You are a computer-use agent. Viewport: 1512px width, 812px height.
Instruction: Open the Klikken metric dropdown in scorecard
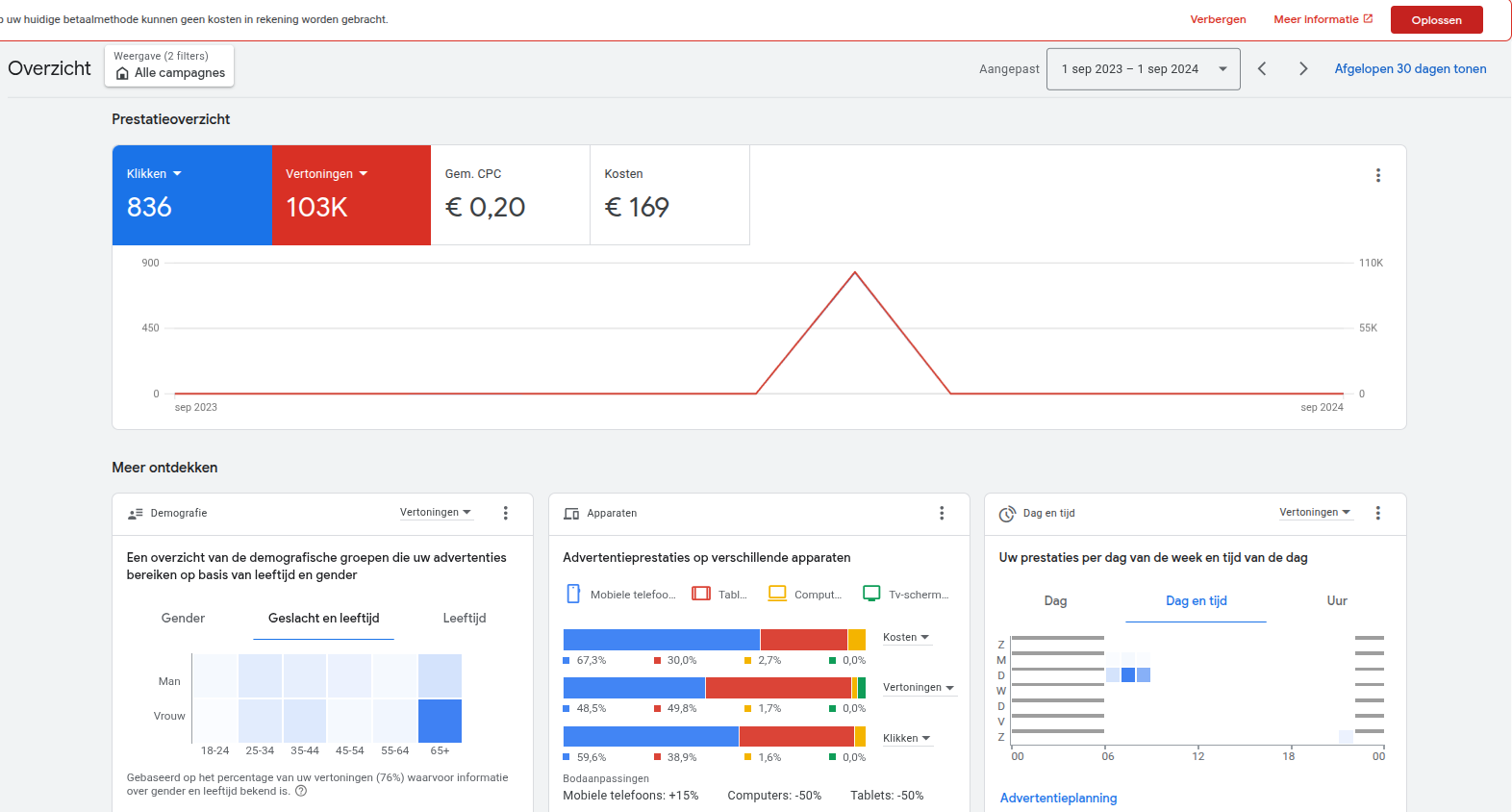pos(154,174)
